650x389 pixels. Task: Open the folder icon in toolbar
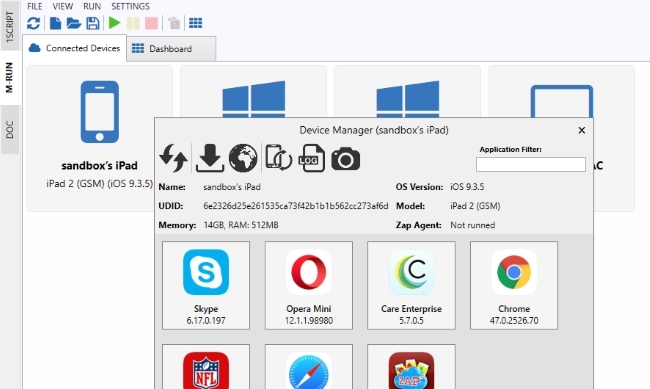[x=74, y=23]
